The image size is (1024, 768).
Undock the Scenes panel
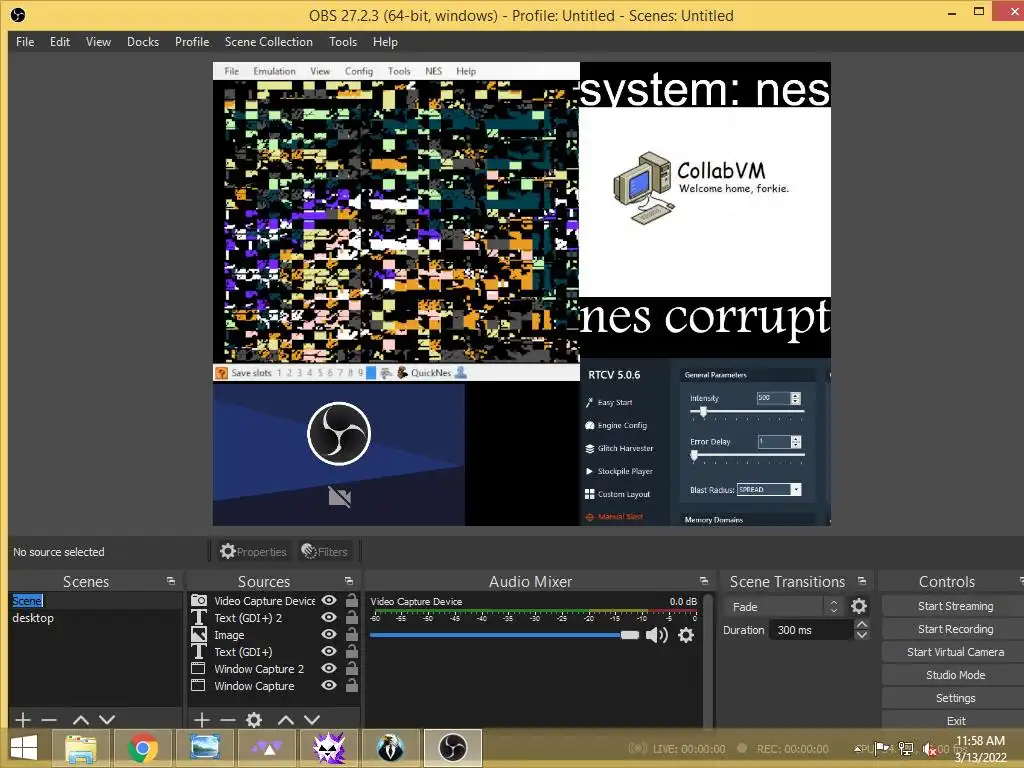[170, 581]
